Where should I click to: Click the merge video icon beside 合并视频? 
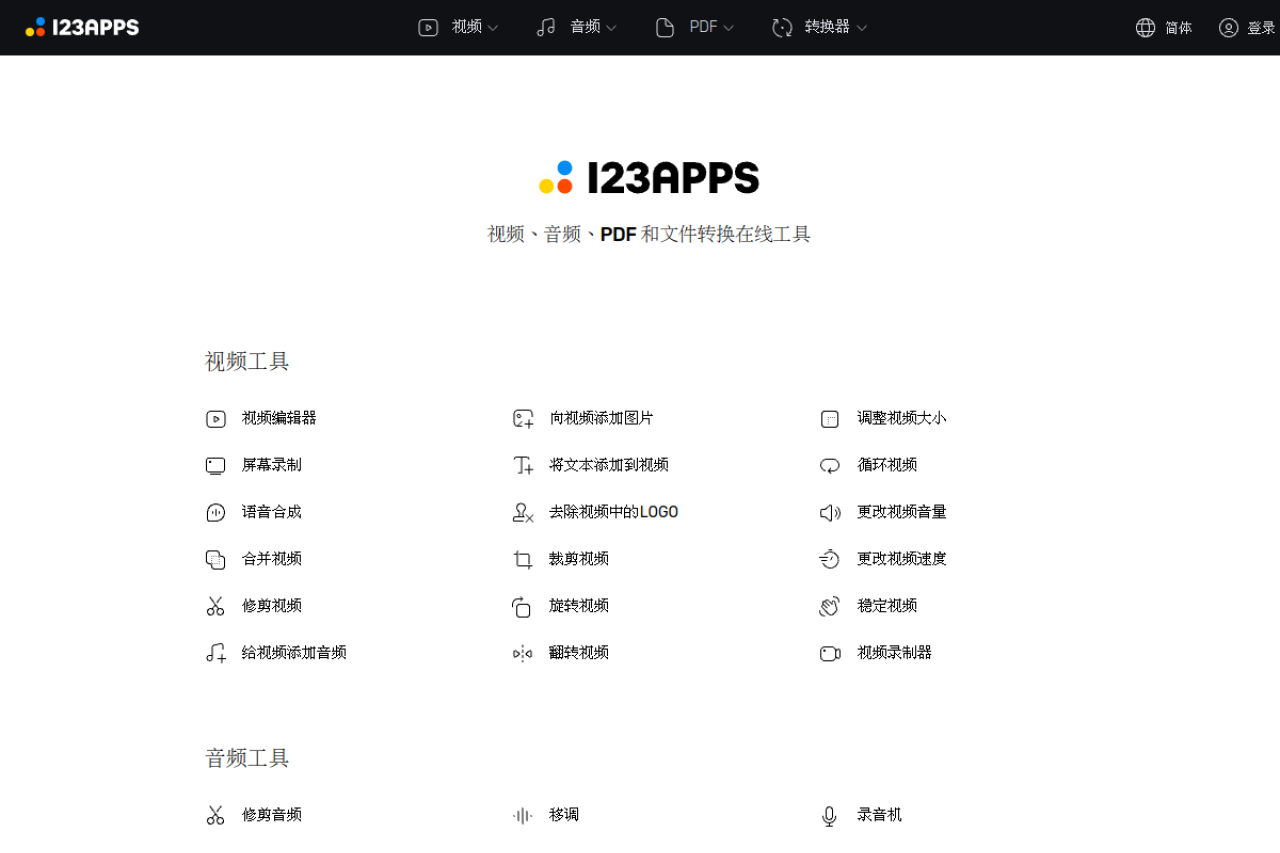pyautogui.click(x=216, y=560)
